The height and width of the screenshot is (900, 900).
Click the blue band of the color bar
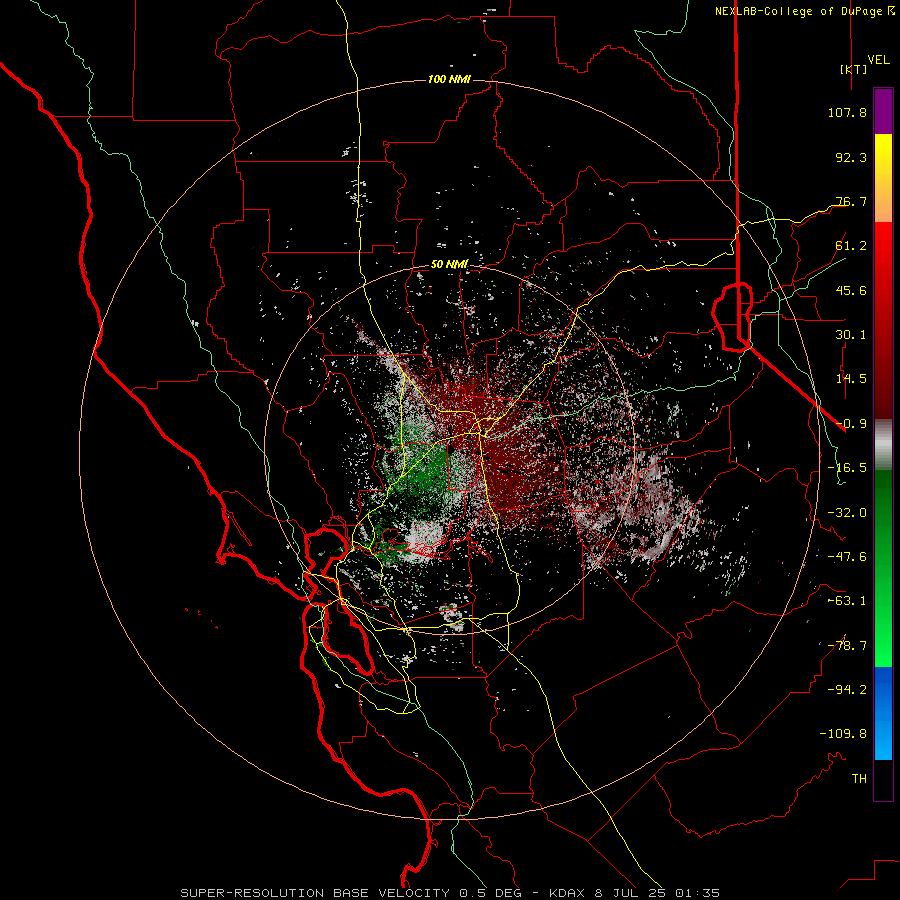(883, 712)
